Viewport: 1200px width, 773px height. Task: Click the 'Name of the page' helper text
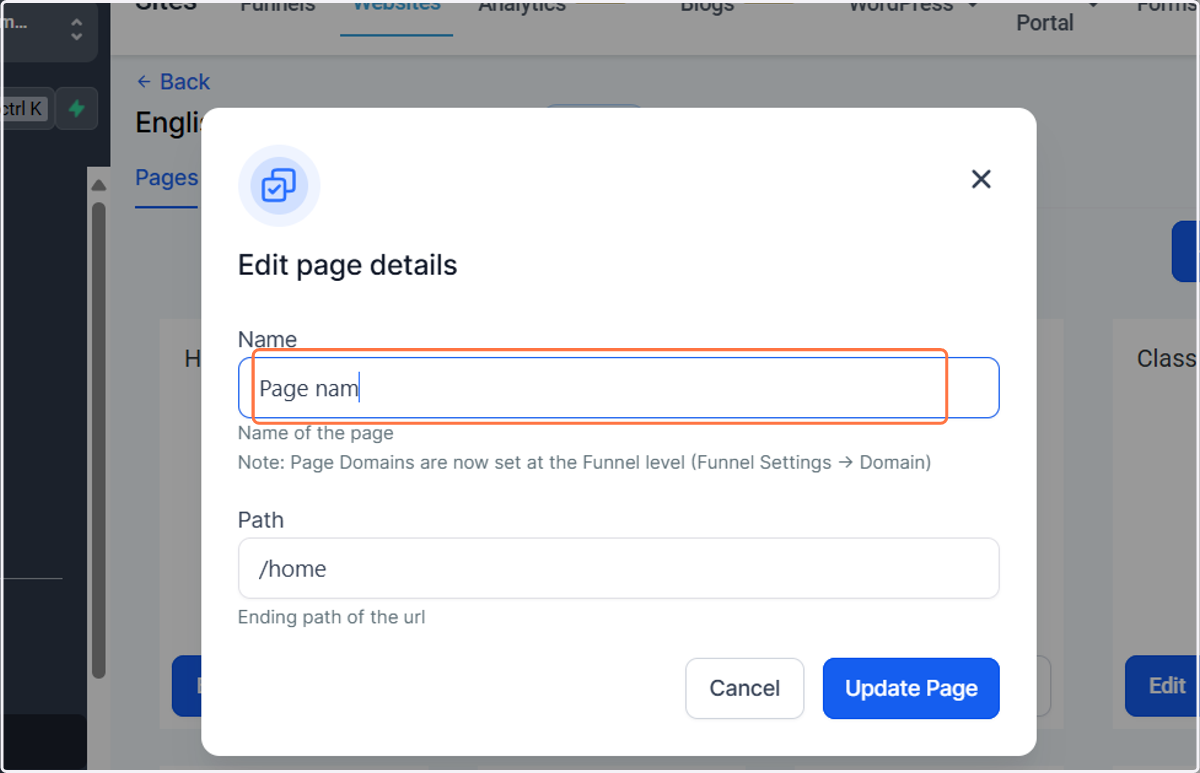tap(315, 434)
